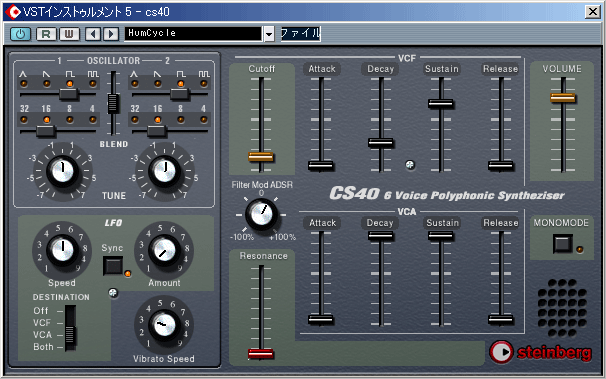Viewport: 606px width, 379px height.
Task: Click the BLEND slider handle
Action: [113, 104]
